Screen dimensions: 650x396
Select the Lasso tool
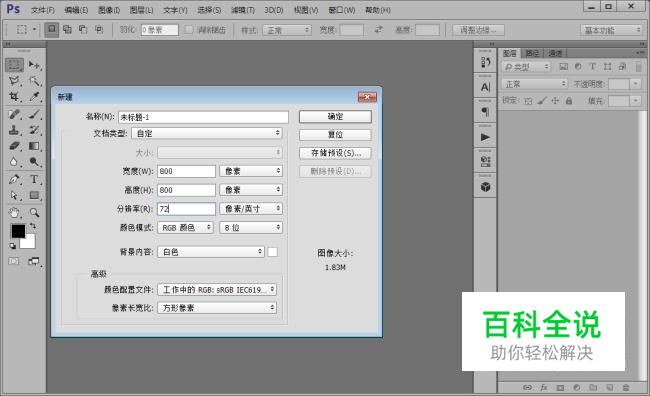[14, 80]
